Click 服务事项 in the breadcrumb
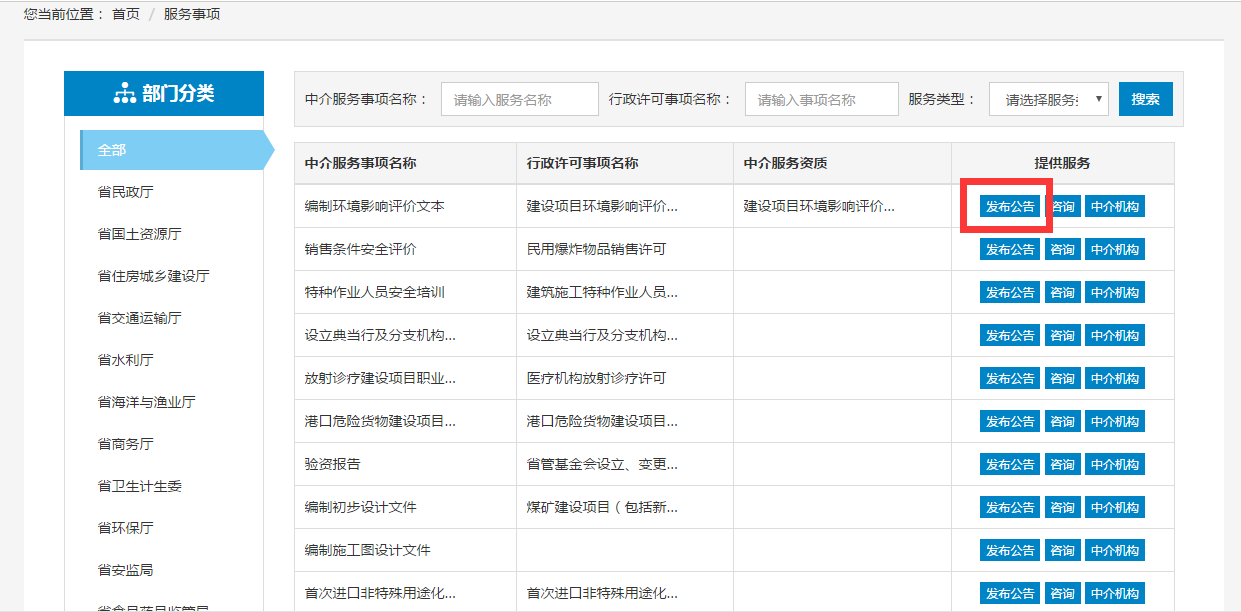 pyautogui.click(x=192, y=15)
